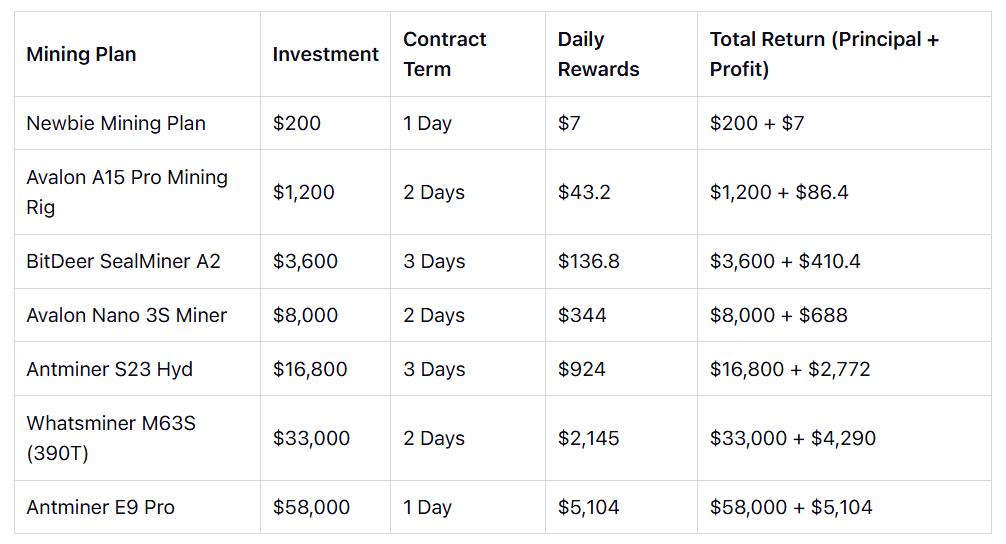Click the Mining Plan column header
Viewport: 1006px width, 544px height.
pyautogui.click(x=81, y=54)
